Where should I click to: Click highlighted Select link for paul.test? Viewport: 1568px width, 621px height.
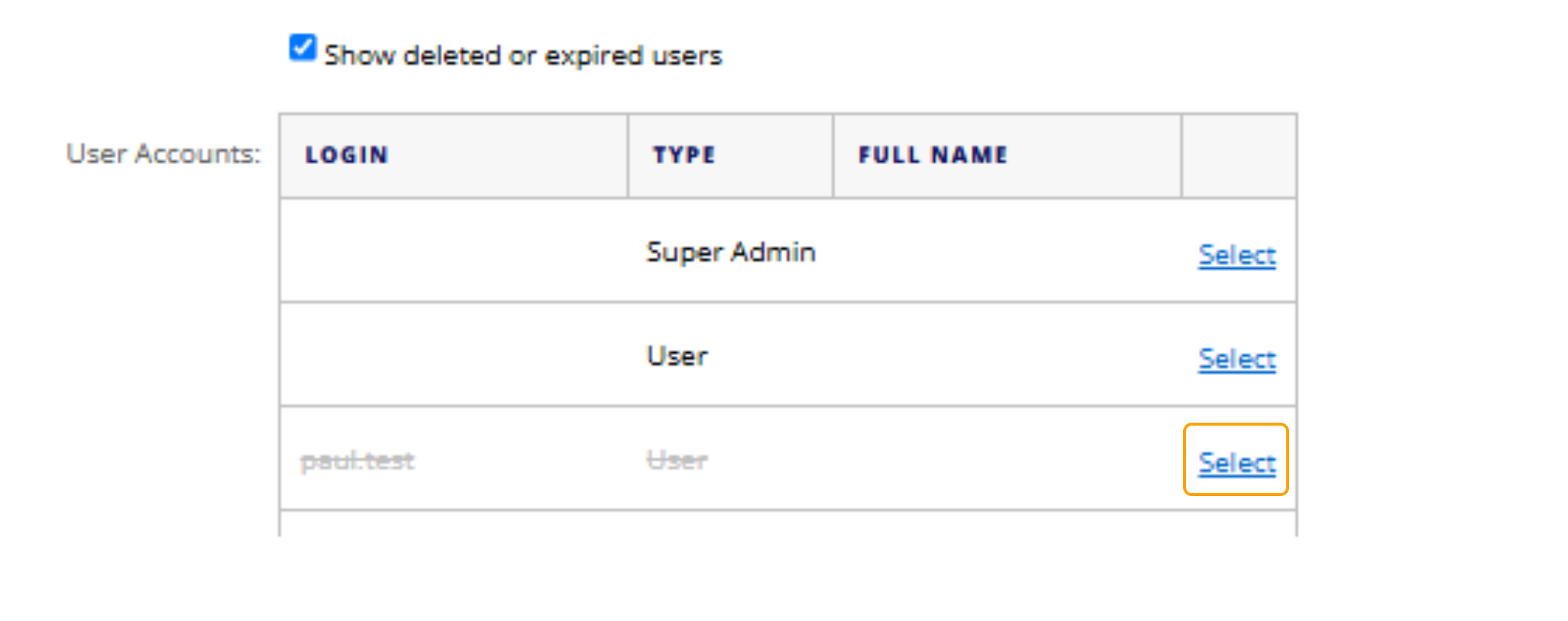1236,463
